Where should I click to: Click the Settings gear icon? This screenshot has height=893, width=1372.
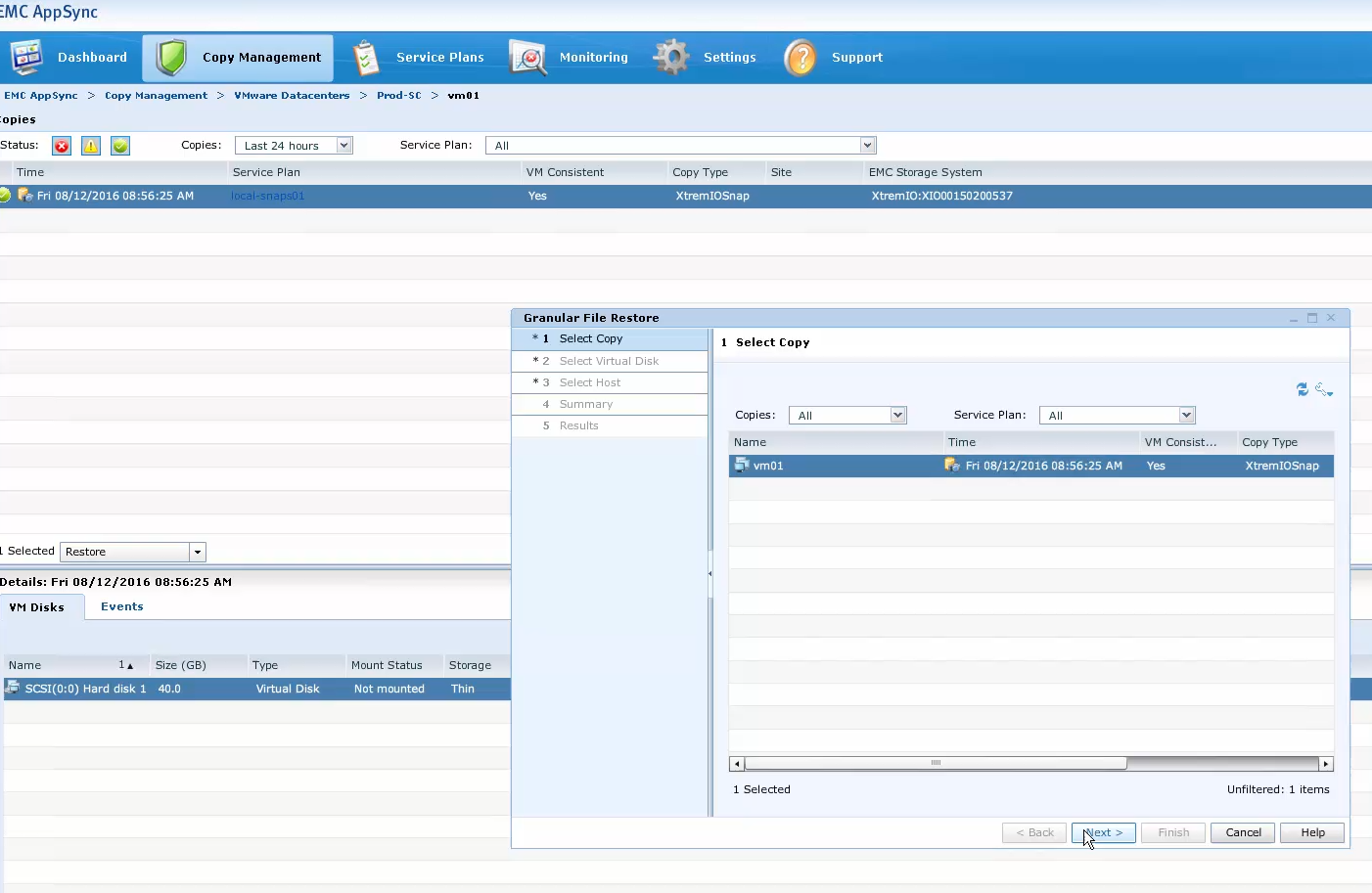click(671, 57)
